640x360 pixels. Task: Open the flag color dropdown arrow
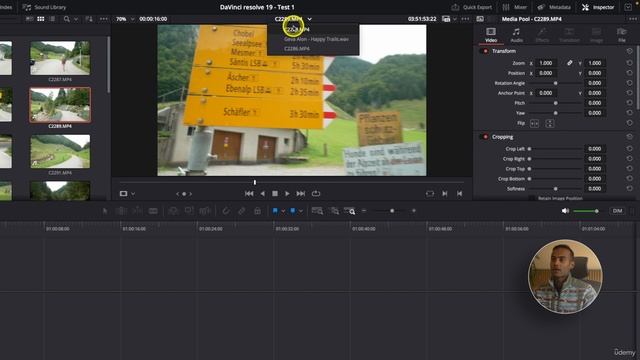[283, 211]
